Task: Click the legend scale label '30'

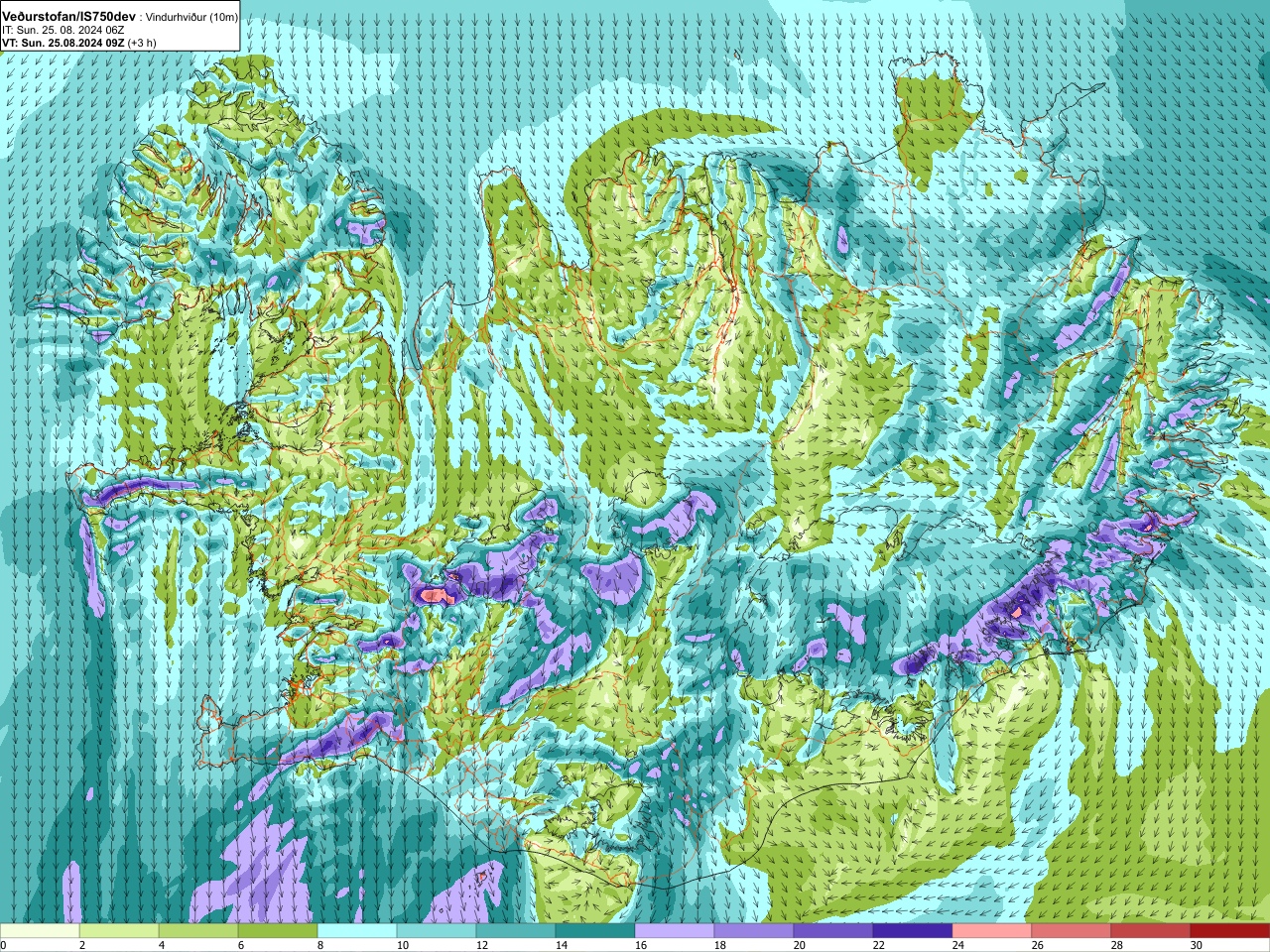Action: pyautogui.click(x=1197, y=945)
